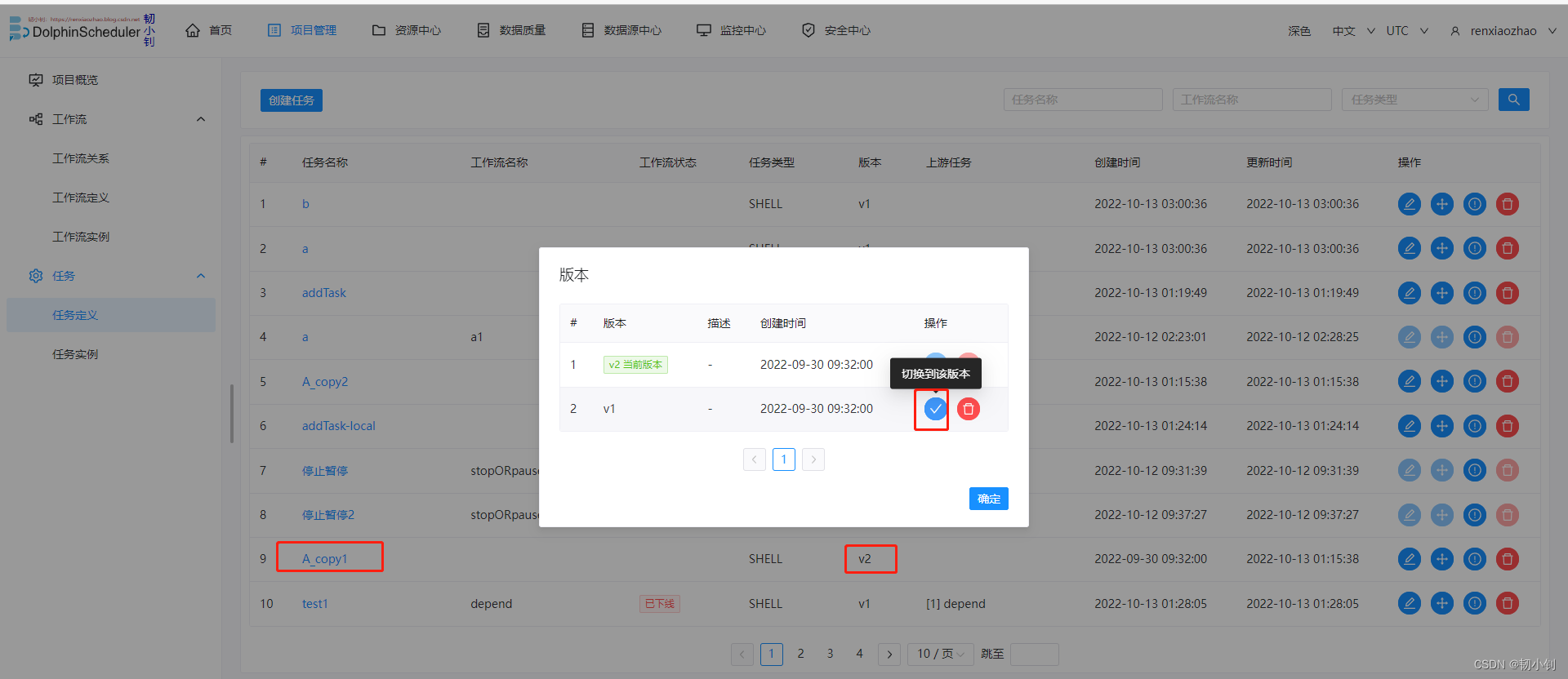Screen dimensions: 1568x679
Task: Open the UTC timezone dropdown
Action: point(1407,31)
